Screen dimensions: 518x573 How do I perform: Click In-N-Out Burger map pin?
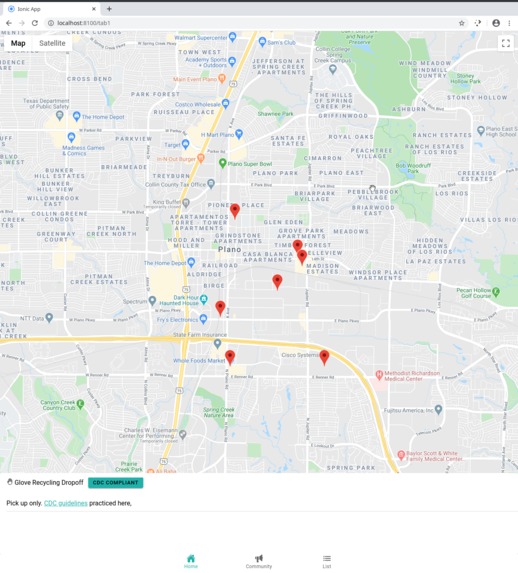point(200,158)
